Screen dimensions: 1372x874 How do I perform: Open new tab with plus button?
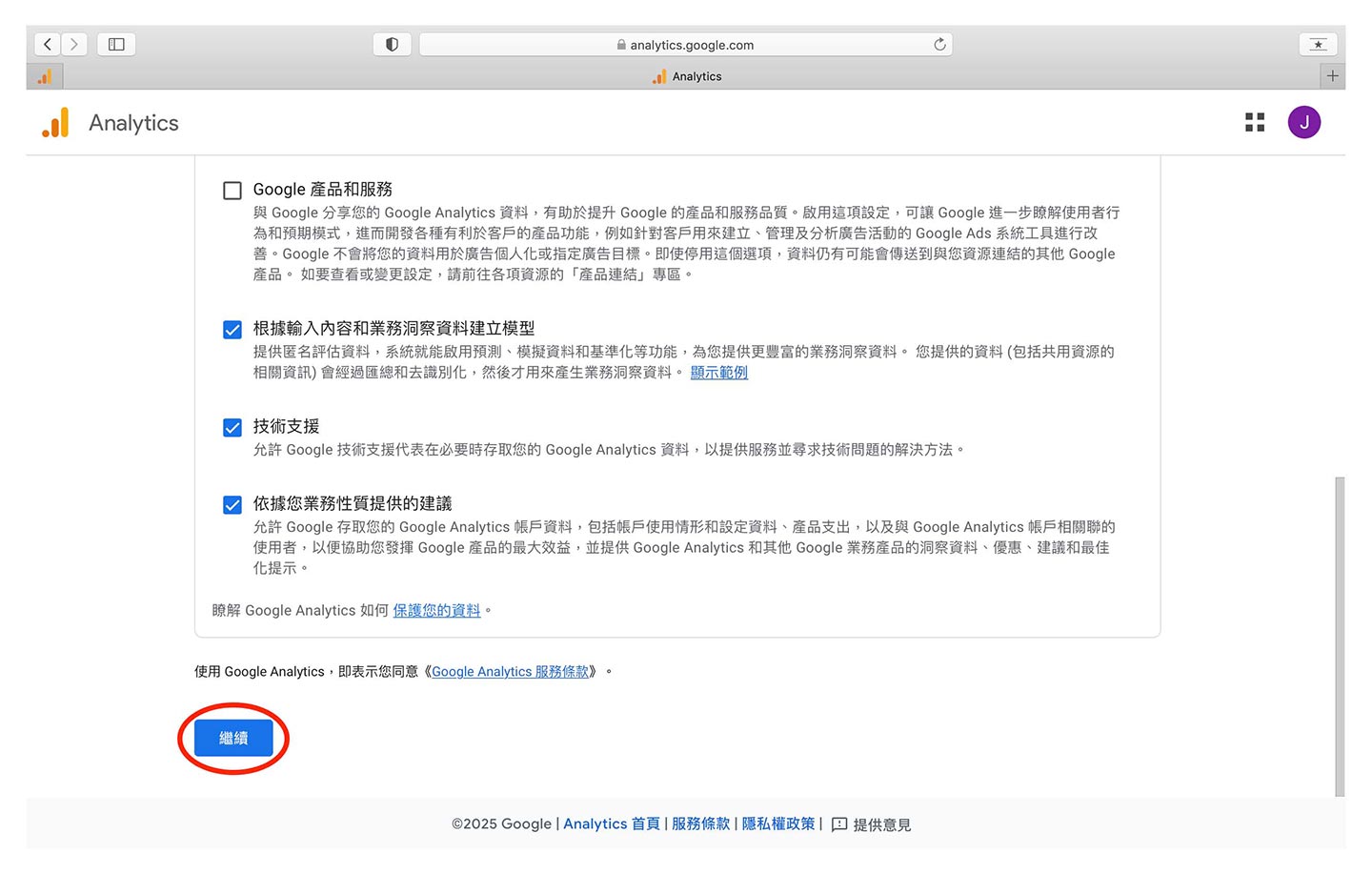1332,76
